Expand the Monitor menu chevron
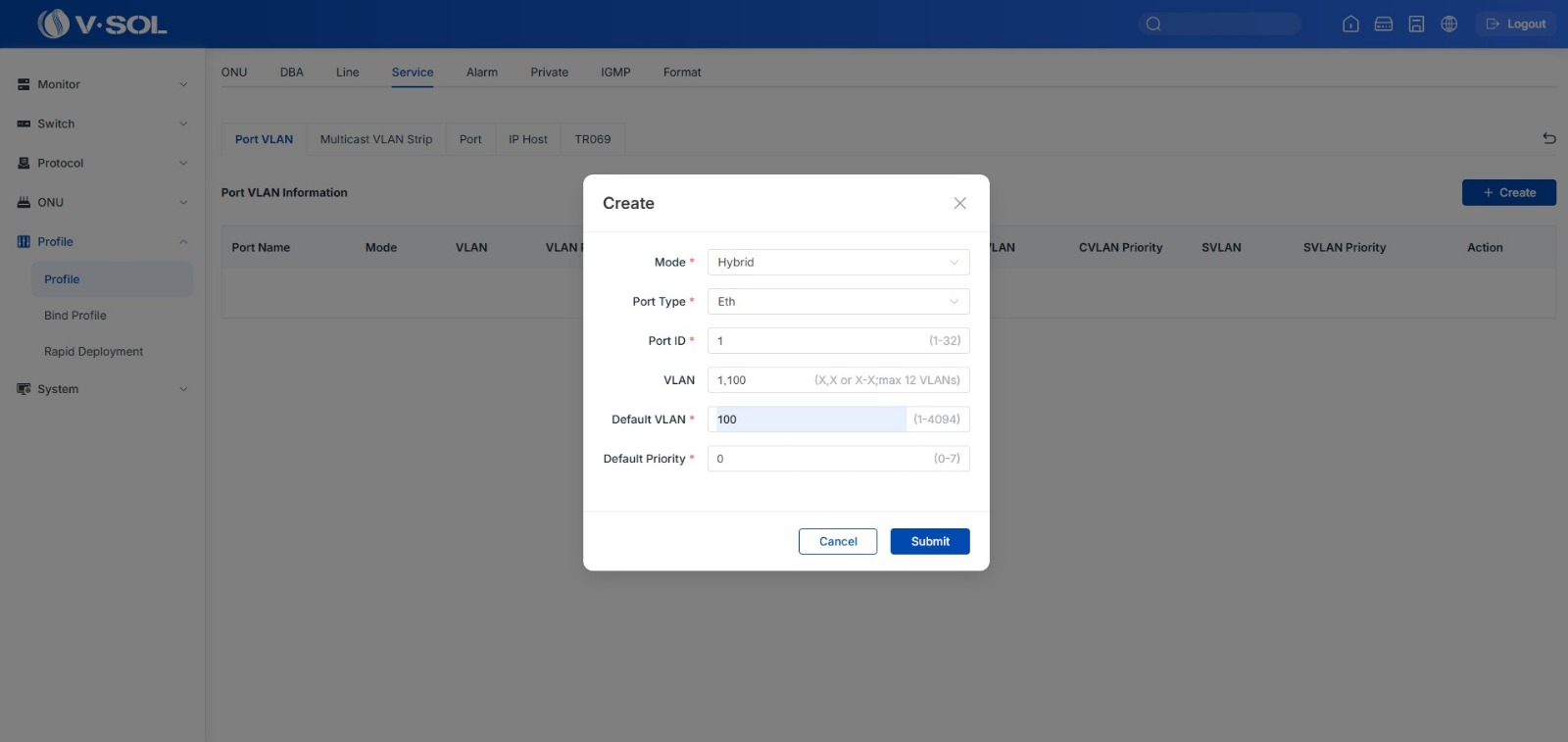Image resolution: width=1568 pixels, height=742 pixels. [183, 84]
